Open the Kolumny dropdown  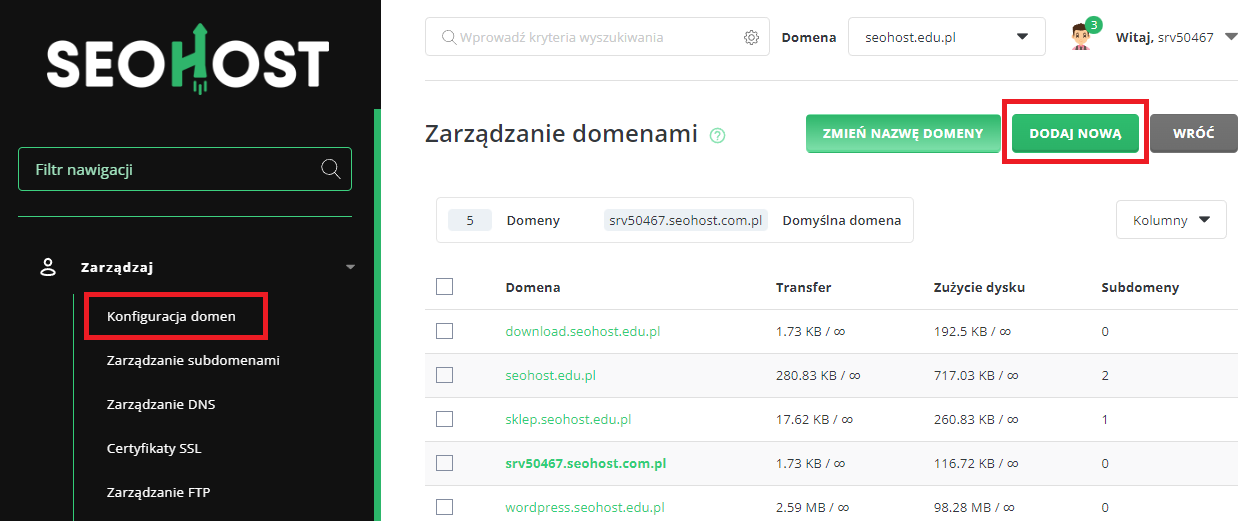pyautogui.click(x=1171, y=220)
